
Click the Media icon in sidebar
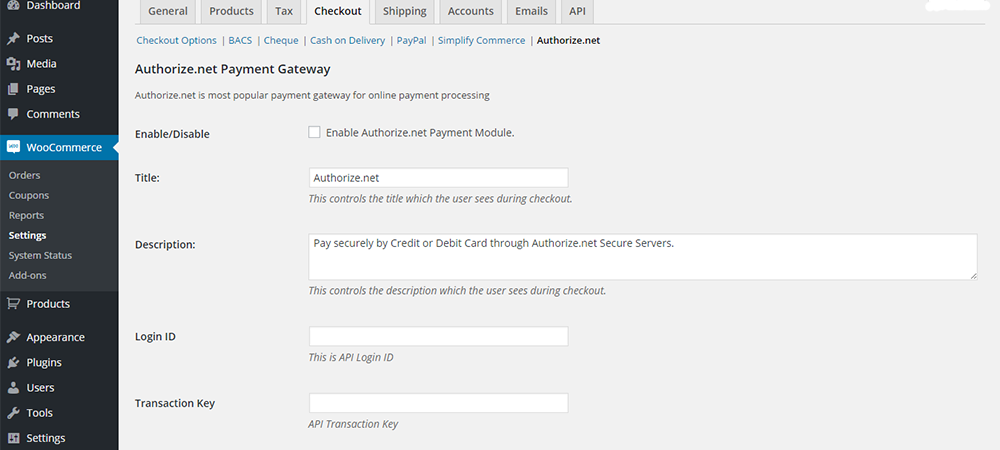14,64
